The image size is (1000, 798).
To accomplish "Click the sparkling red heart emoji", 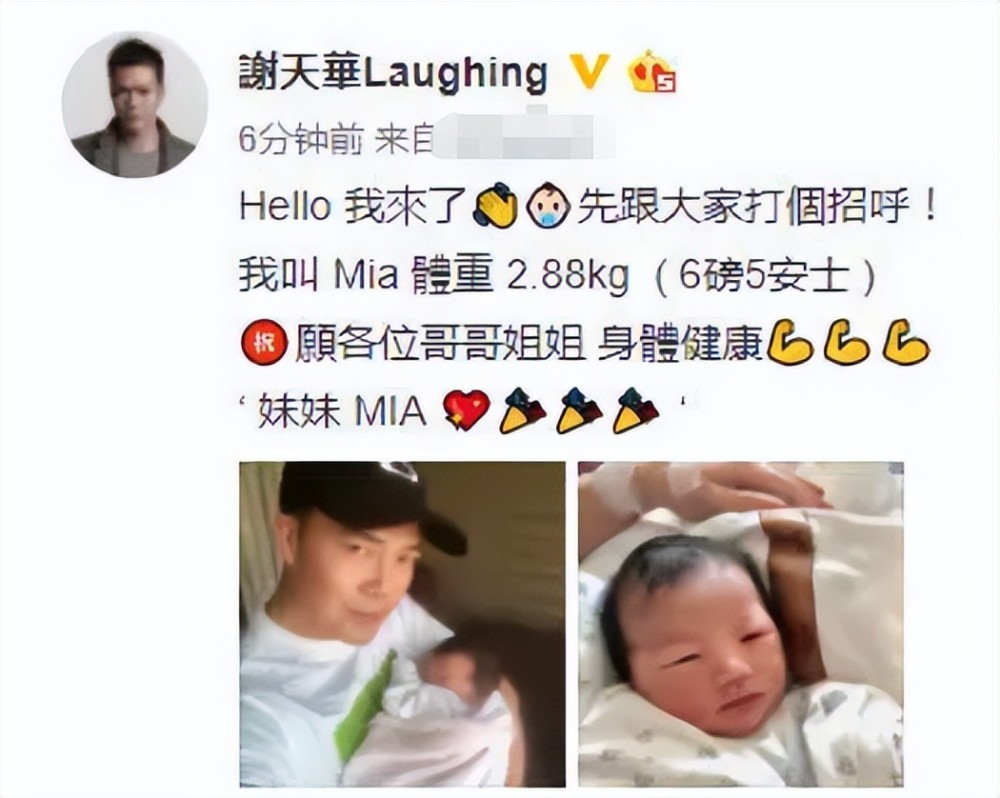I will 466,410.
